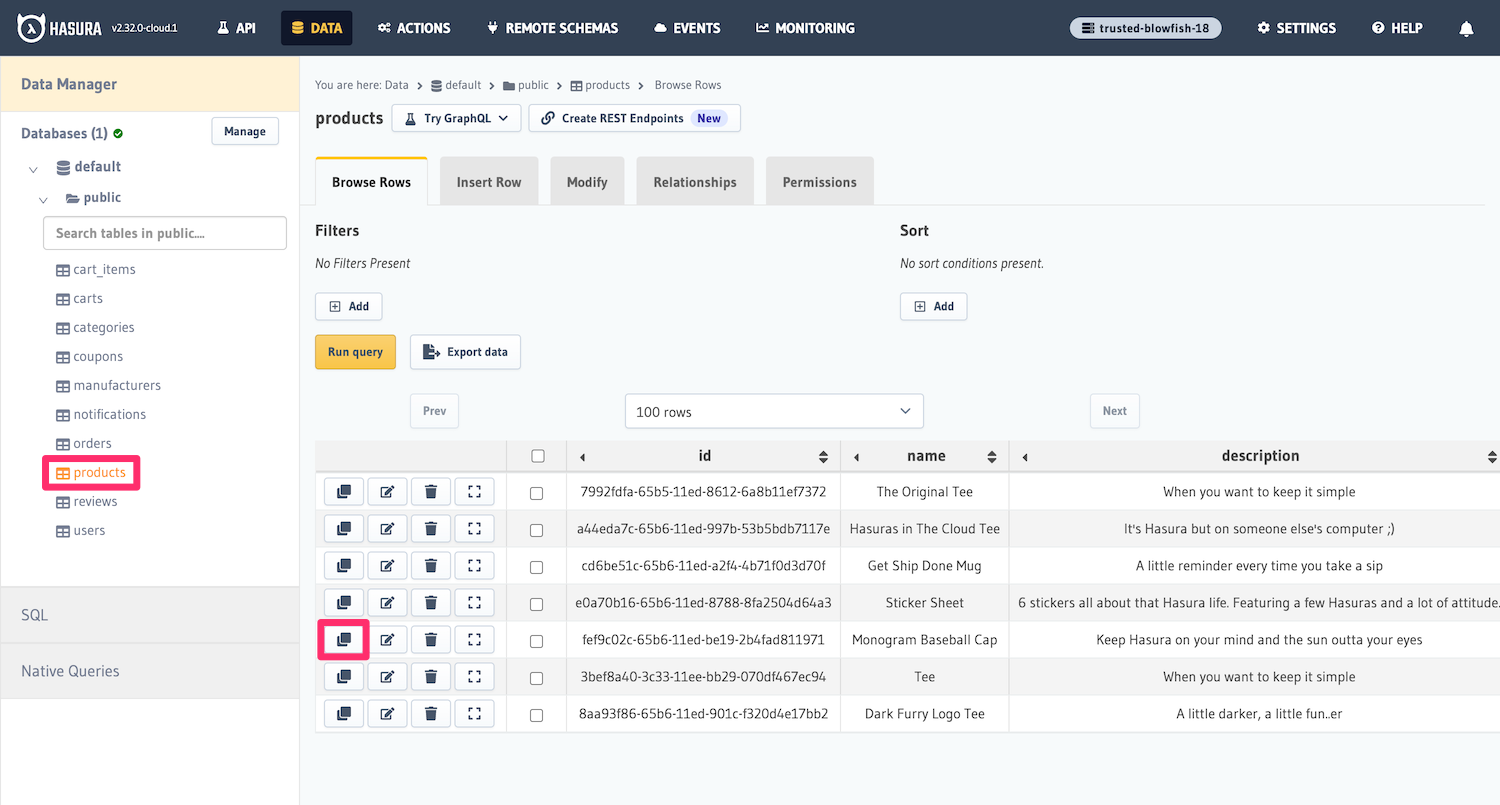Sort by the id column arrows
This screenshot has width=1500, height=805.
[x=823, y=457]
